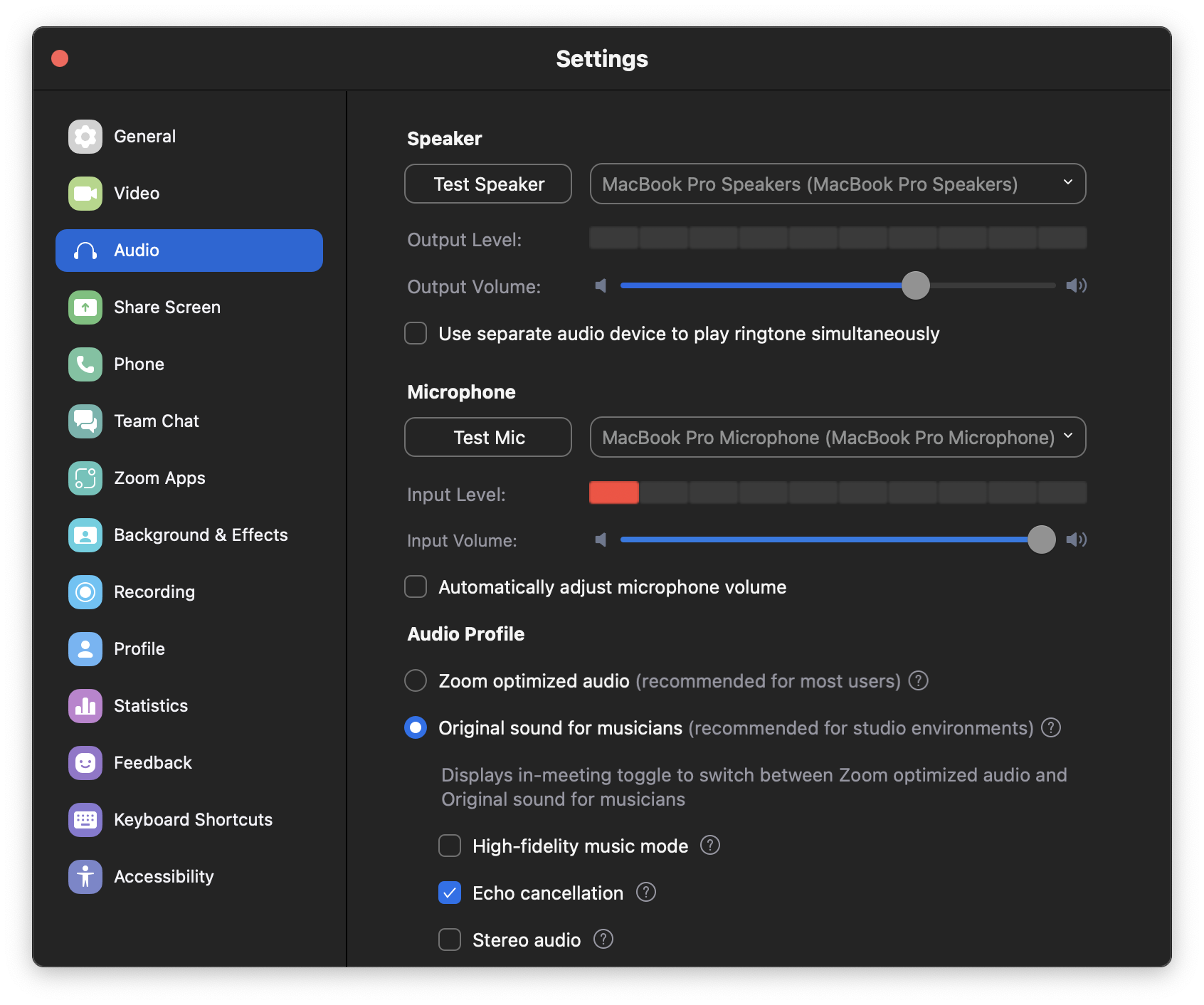Enable High-fidelity music mode checkbox
Screen dimensions: 1204x1005
(450, 846)
